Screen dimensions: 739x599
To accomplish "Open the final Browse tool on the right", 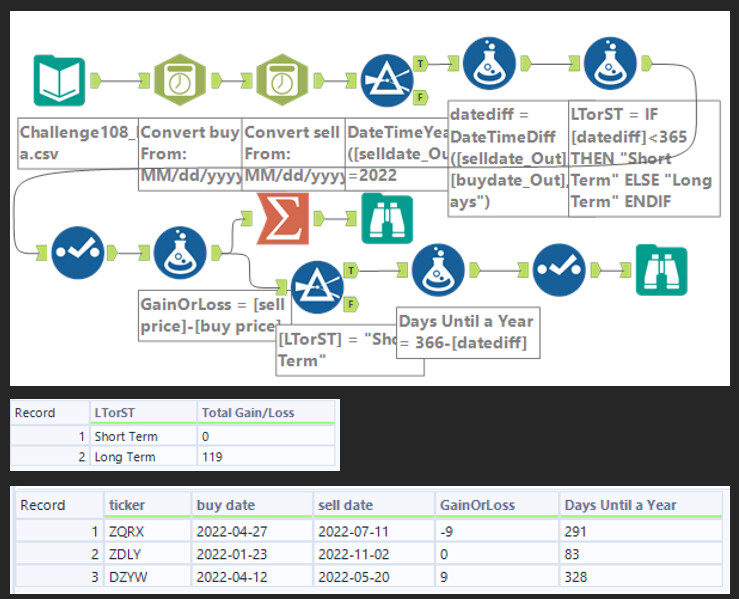I will coord(661,270).
